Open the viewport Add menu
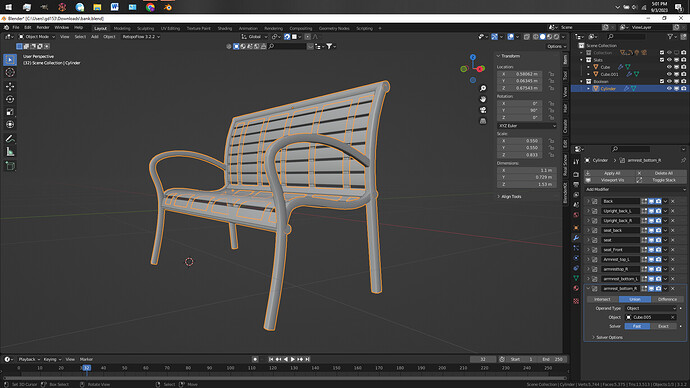The image size is (690, 388). point(95,37)
